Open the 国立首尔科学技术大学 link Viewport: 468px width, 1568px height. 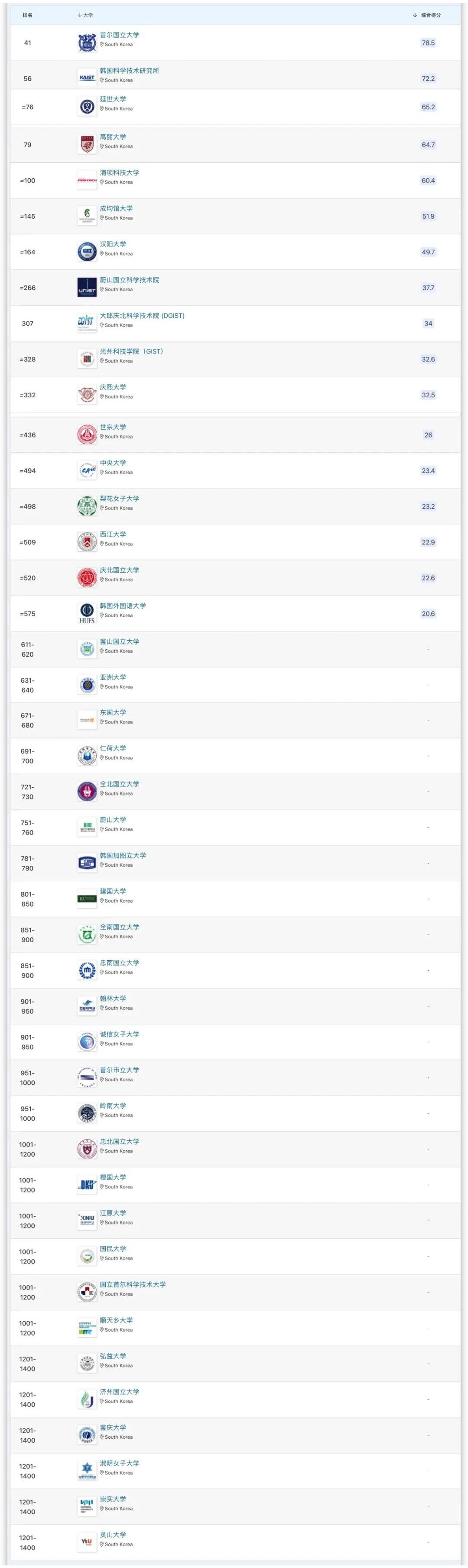[x=133, y=1284]
